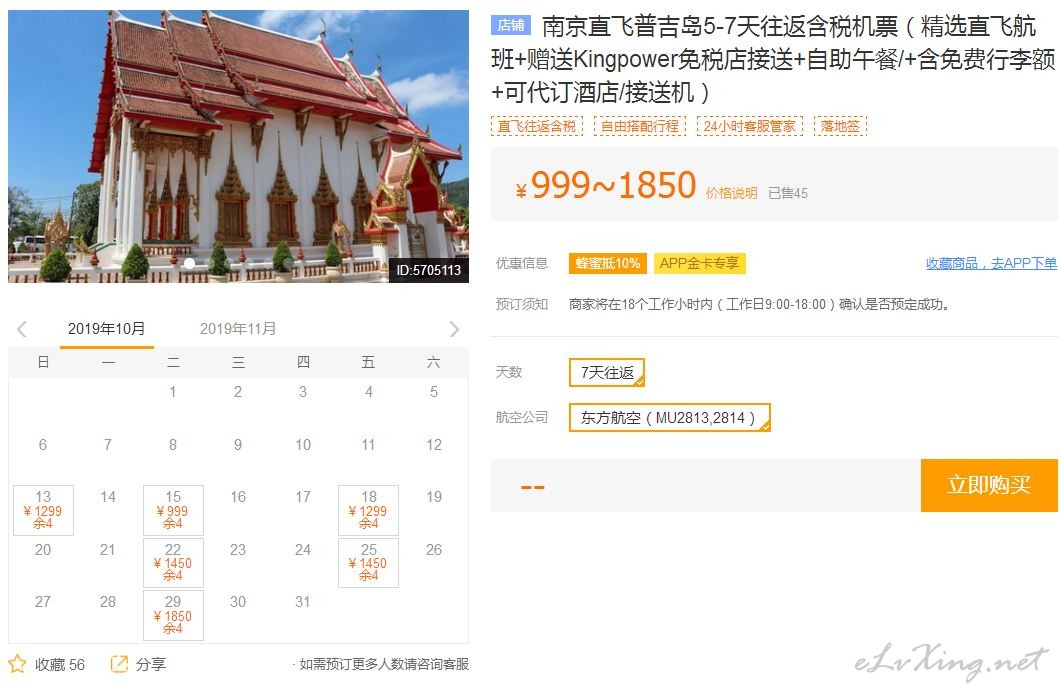Click the 价格说明 price explanation link

point(731,193)
